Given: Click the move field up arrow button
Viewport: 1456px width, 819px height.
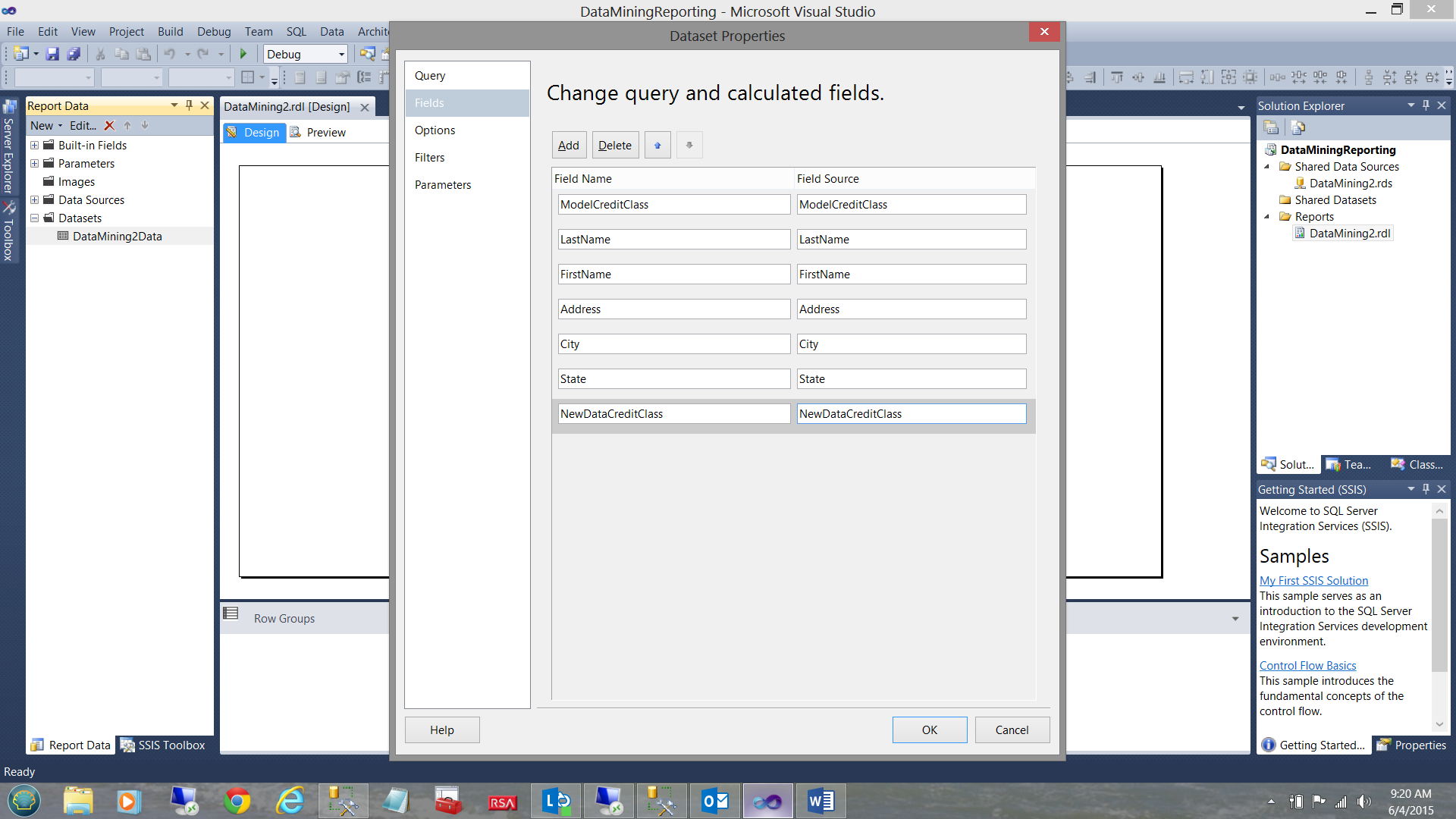Looking at the screenshot, I should (657, 145).
